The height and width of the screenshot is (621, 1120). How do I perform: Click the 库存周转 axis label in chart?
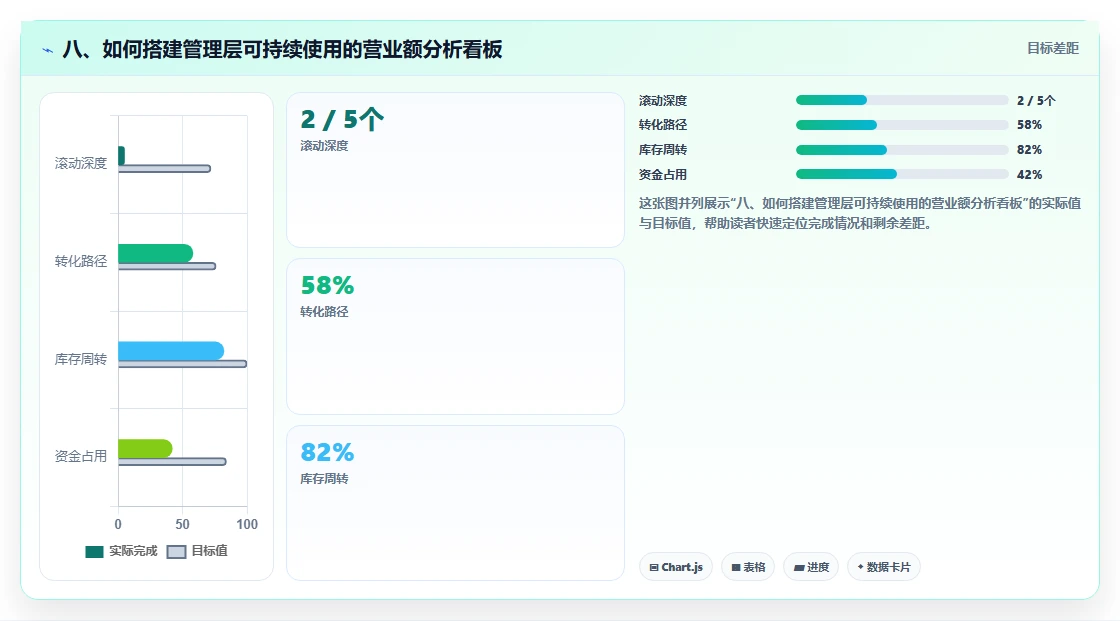(x=81, y=359)
